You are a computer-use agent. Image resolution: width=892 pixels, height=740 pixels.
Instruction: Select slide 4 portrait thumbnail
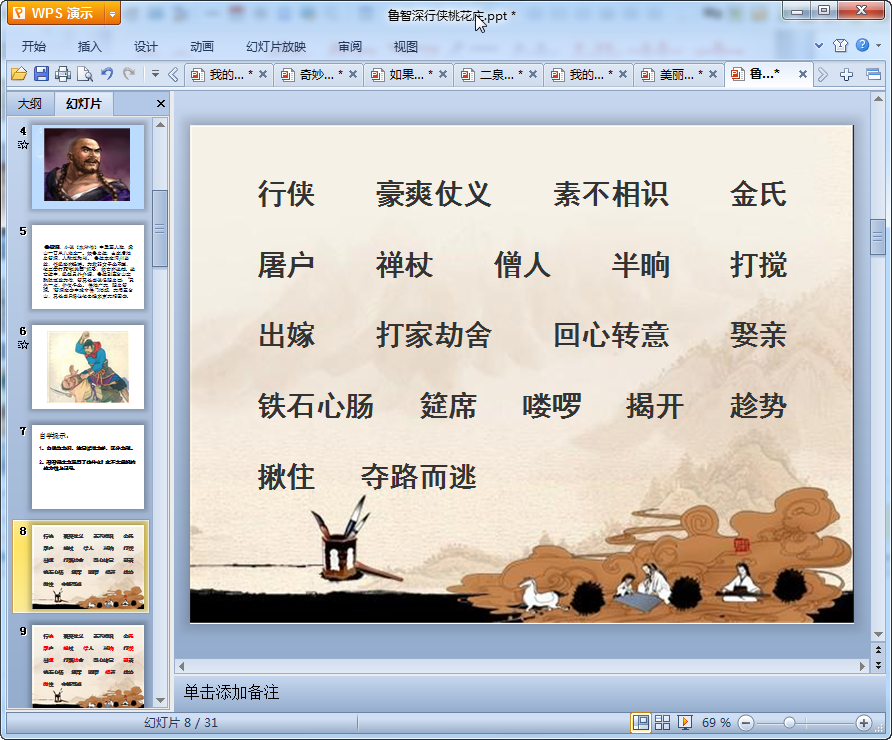click(x=88, y=166)
